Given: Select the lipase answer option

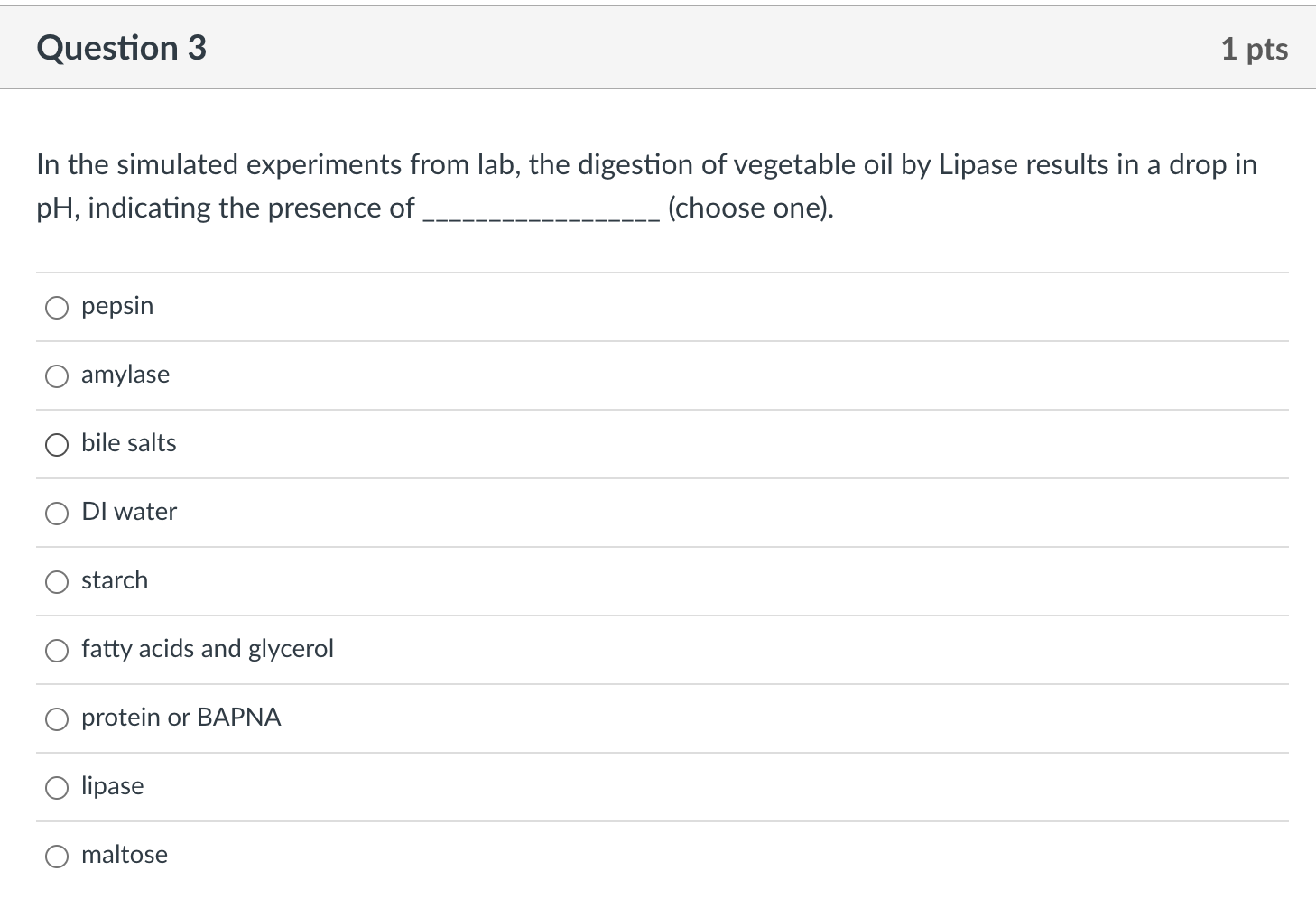Looking at the screenshot, I should coord(56,787).
